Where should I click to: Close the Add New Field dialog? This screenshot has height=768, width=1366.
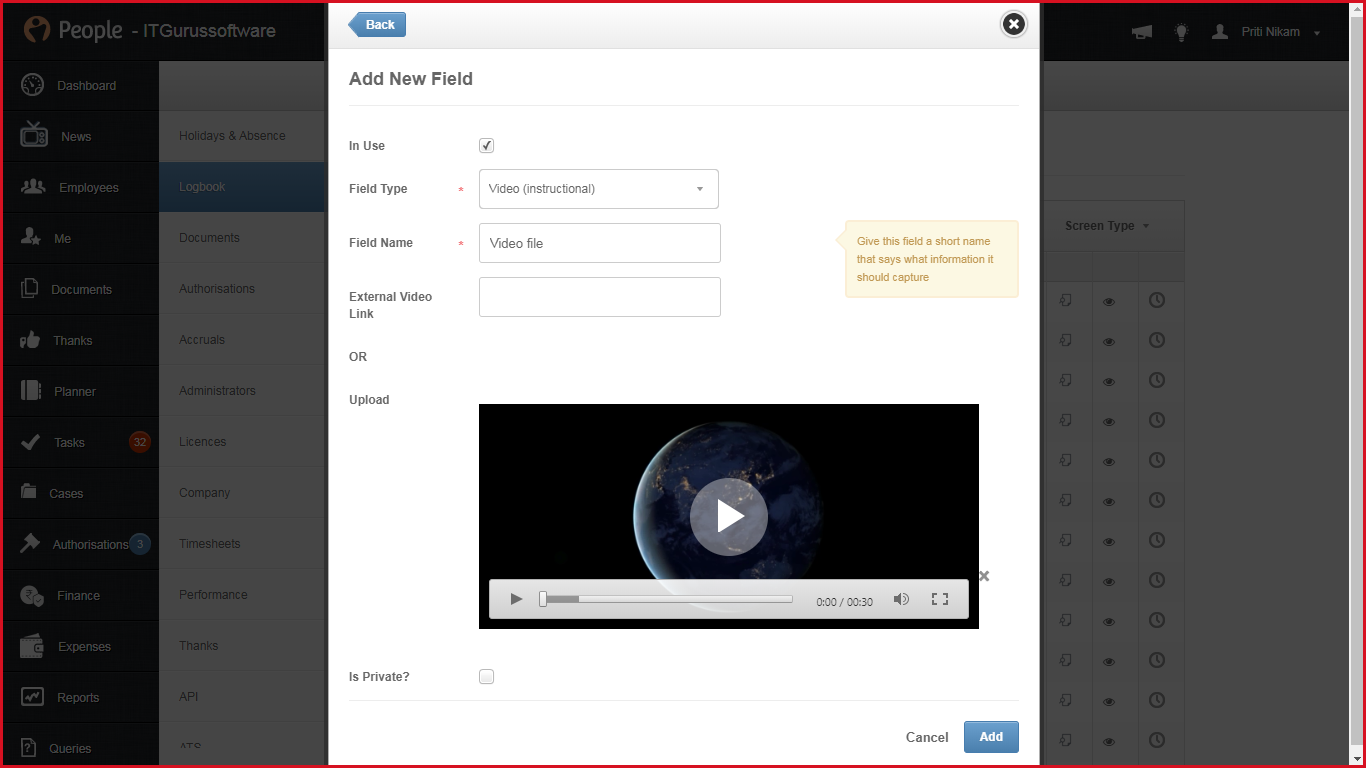(1014, 24)
